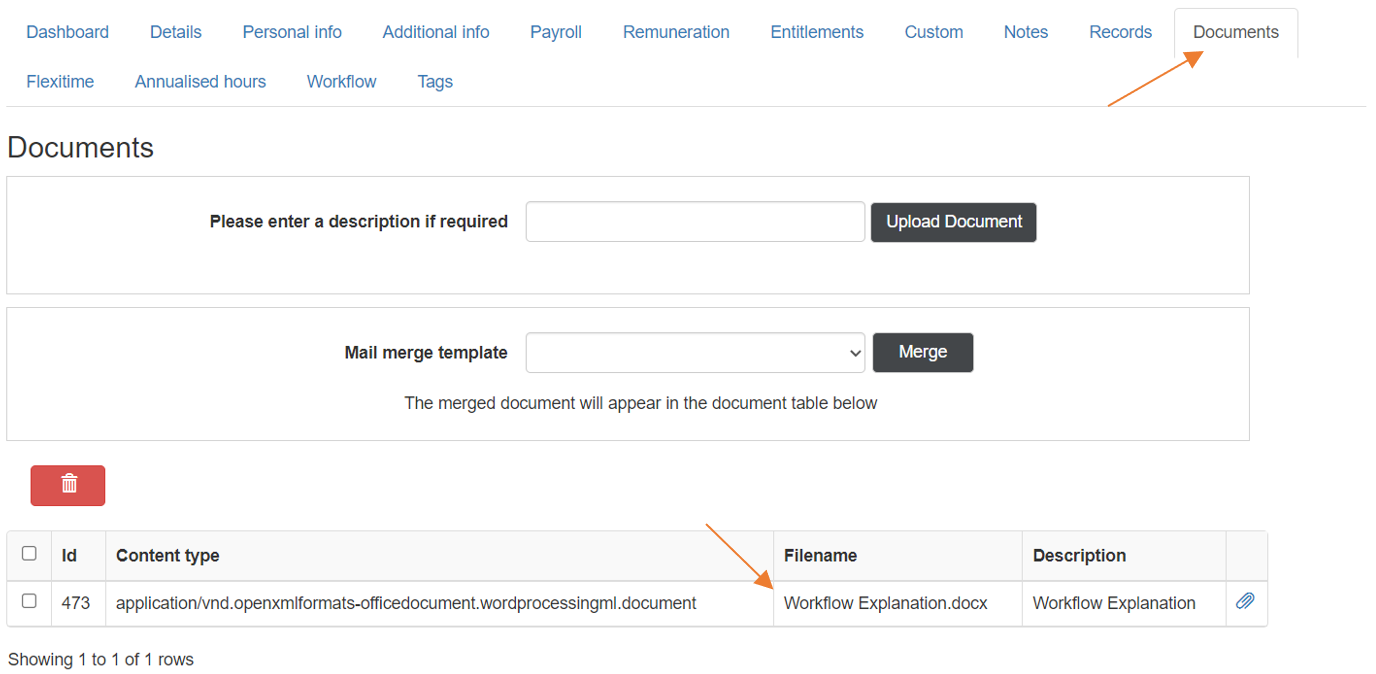
Task: Open the Mail merge template dropdown
Action: [x=695, y=352]
